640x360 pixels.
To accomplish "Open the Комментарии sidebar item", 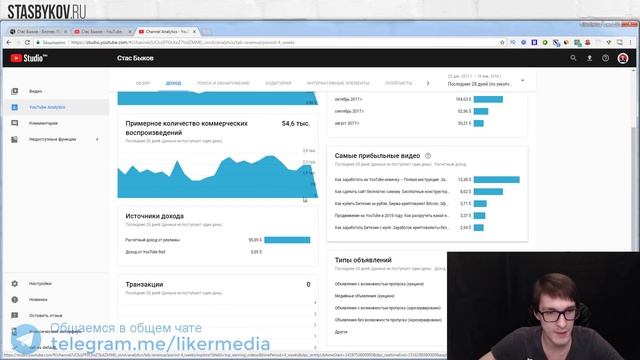I will tap(43, 123).
